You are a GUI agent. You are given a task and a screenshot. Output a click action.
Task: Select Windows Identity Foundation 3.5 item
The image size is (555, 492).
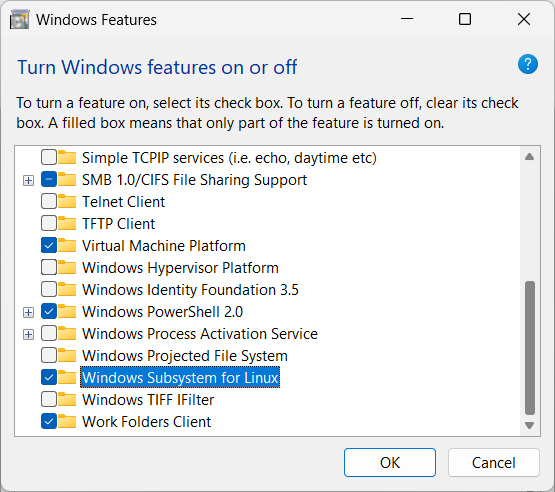(x=190, y=290)
